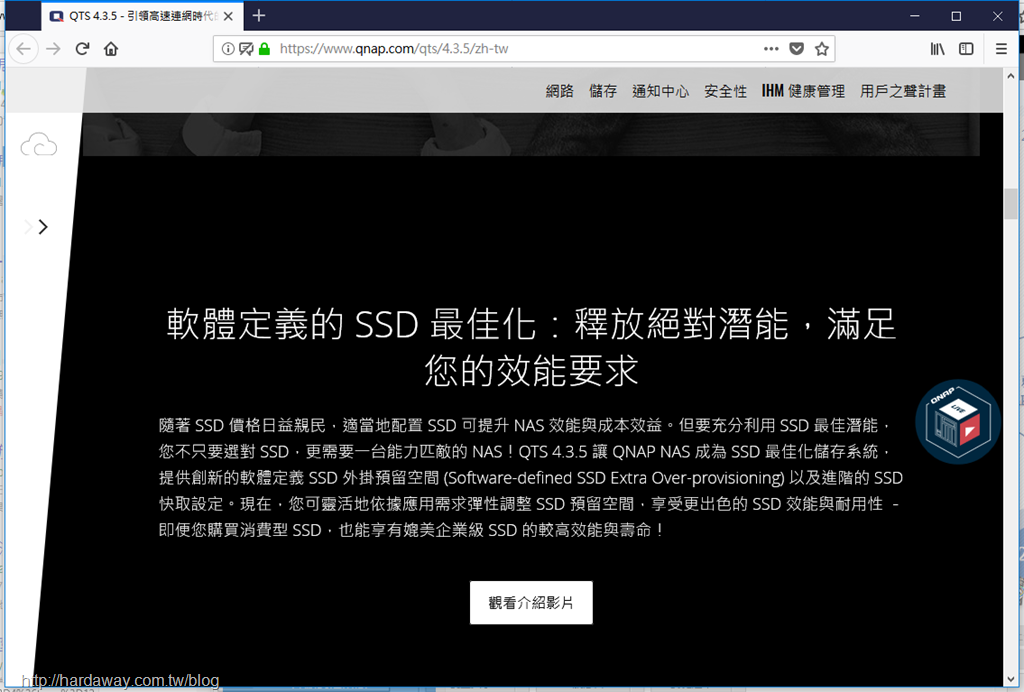Click the cloud icon in left sidebar
The height and width of the screenshot is (692, 1024).
pyautogui.click(x=39, y=145)
